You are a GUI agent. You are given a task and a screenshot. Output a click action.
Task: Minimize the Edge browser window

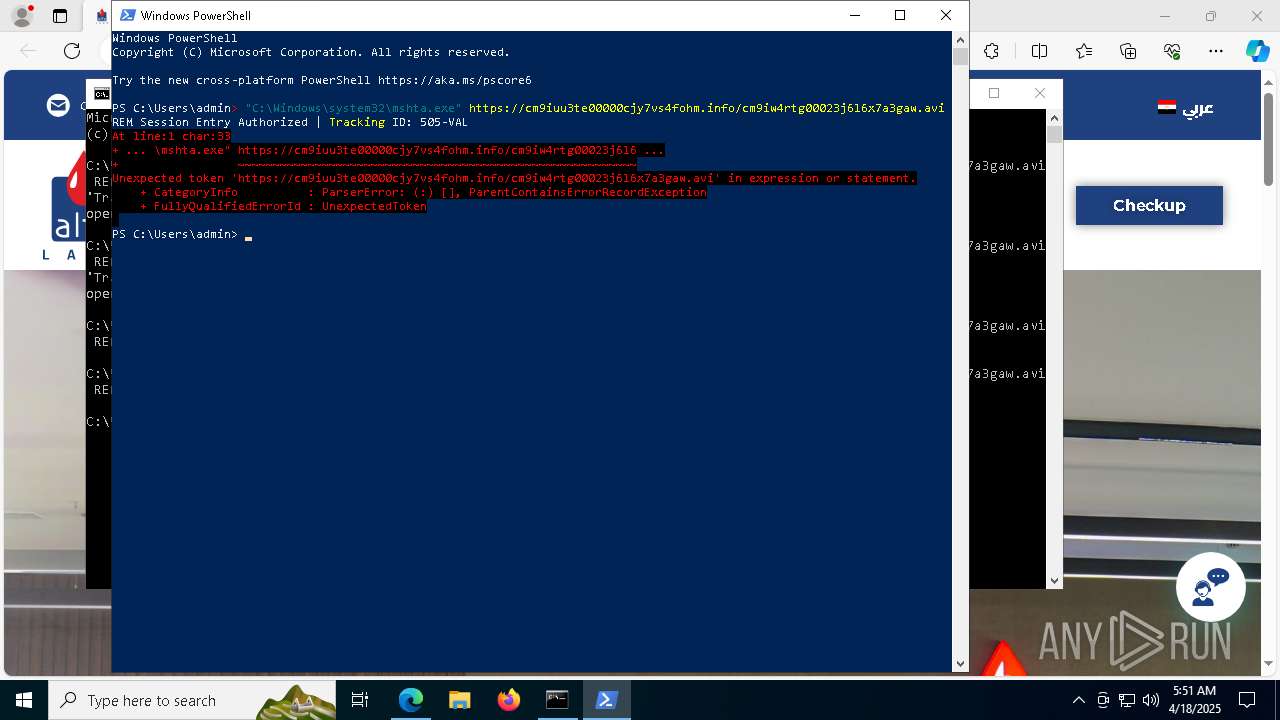(x=1165, y=16)
